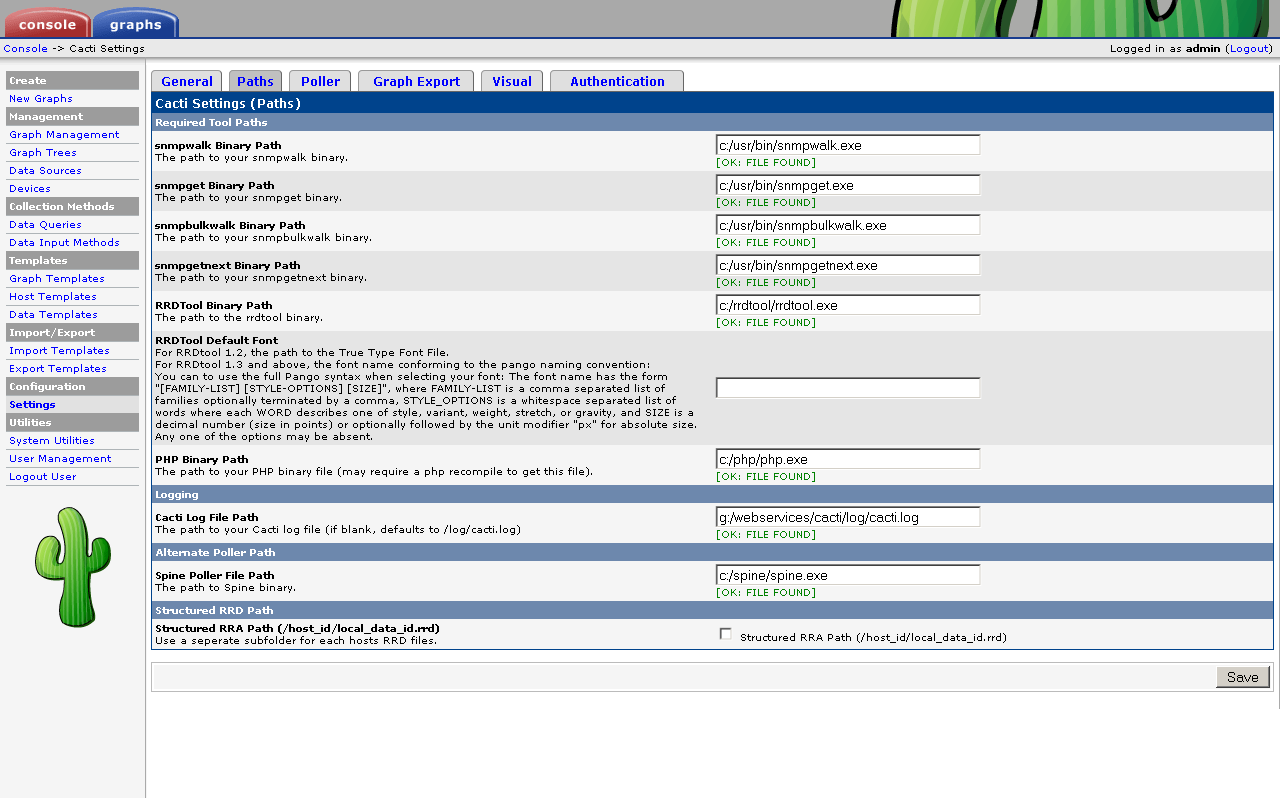Go to Graph Management
The width and height of the screenshot is (1280, 798).
point(64,135)
